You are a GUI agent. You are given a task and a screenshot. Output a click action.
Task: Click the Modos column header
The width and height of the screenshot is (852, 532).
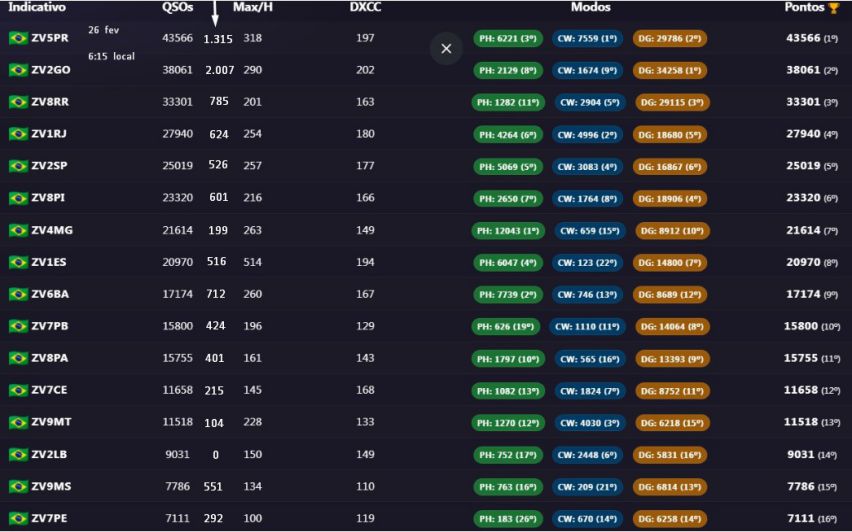click(590, 7)
